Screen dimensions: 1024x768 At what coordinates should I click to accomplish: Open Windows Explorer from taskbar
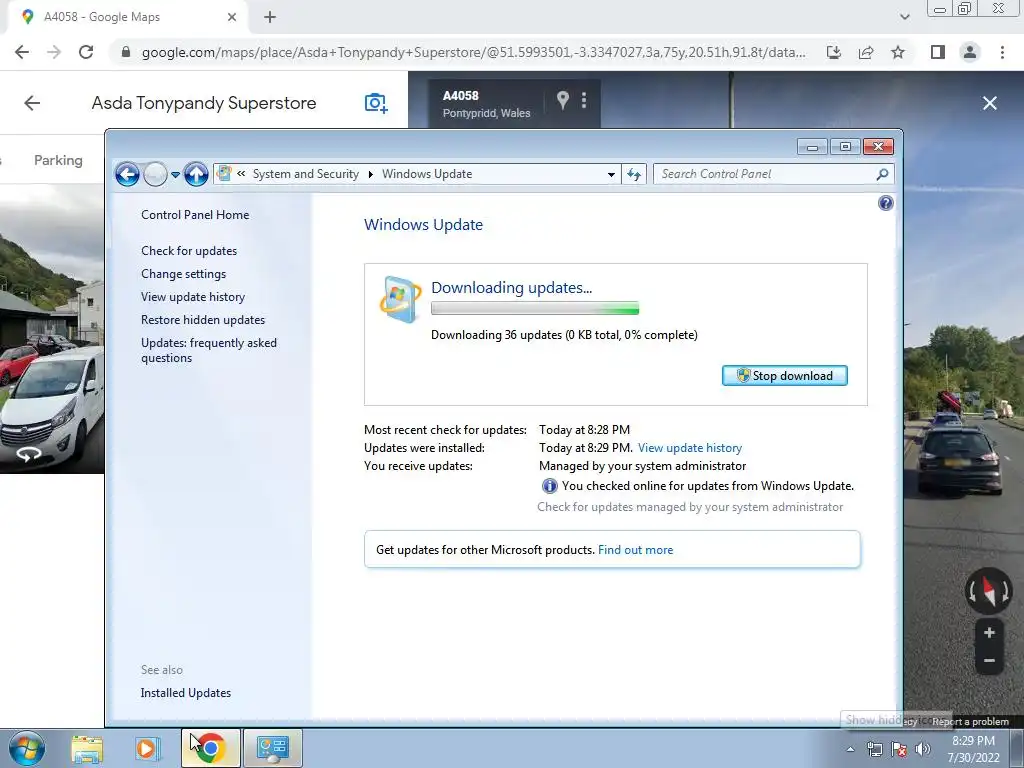[x=87, y=748]
